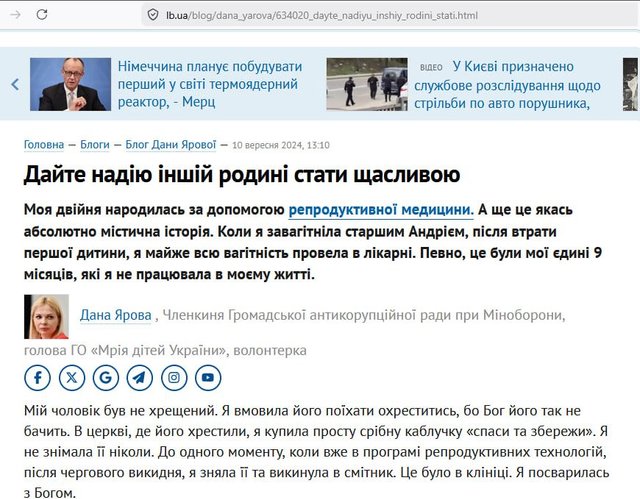This screenshot has height=499, width=640.
Task: Open the partially visible carousel thumbnail at right edge
Action: (x=631, y=84)
